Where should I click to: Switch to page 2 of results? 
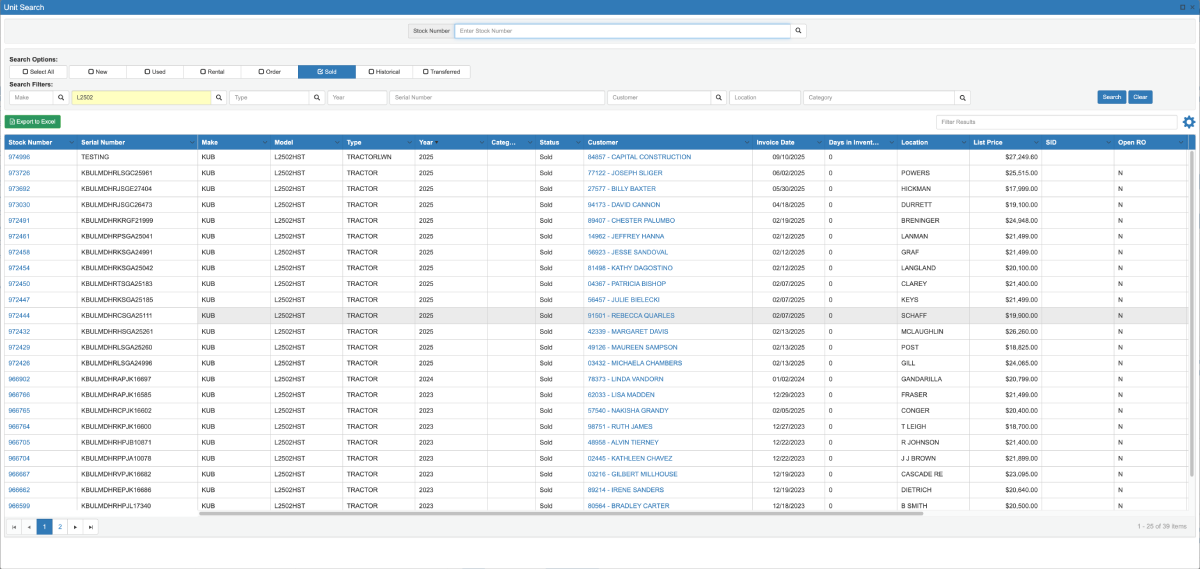[59, 526]
